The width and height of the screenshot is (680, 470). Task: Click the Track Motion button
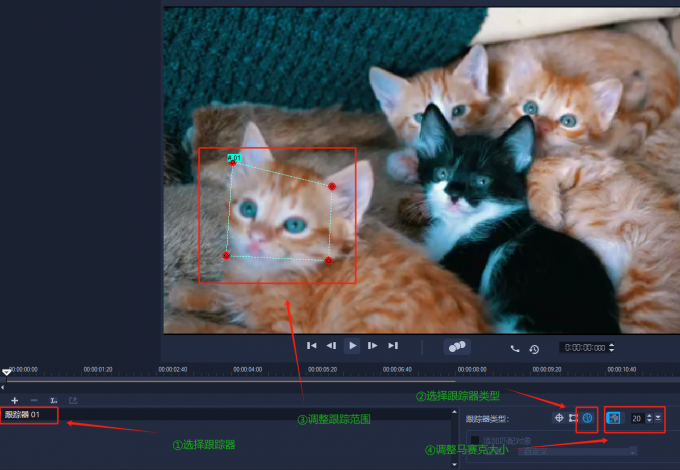pos(457,346)
